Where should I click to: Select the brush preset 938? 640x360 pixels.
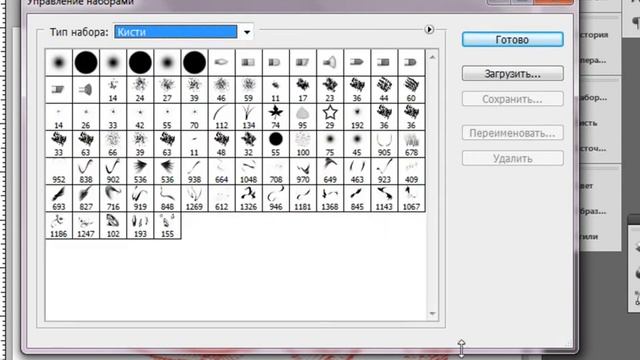tap(194, 171)
